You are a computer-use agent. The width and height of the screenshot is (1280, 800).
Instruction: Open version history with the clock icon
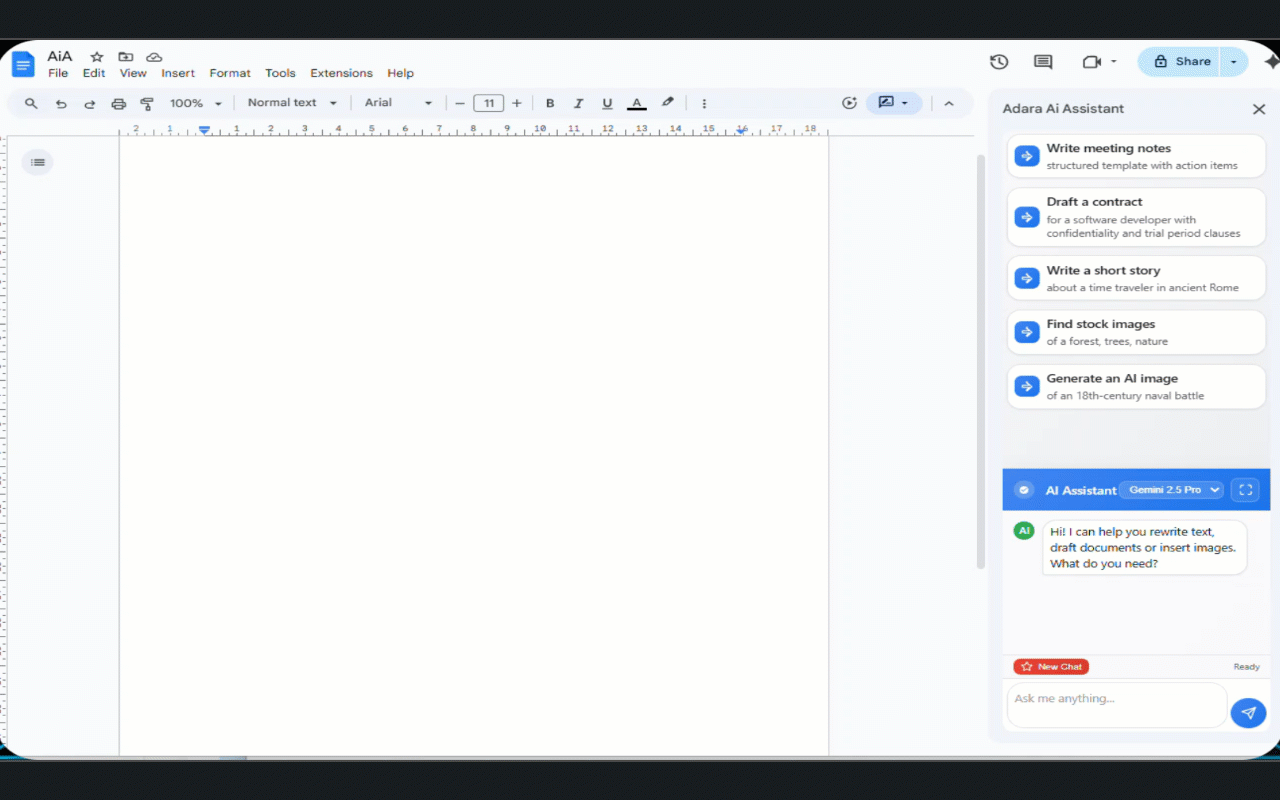(x=998, y=61)
